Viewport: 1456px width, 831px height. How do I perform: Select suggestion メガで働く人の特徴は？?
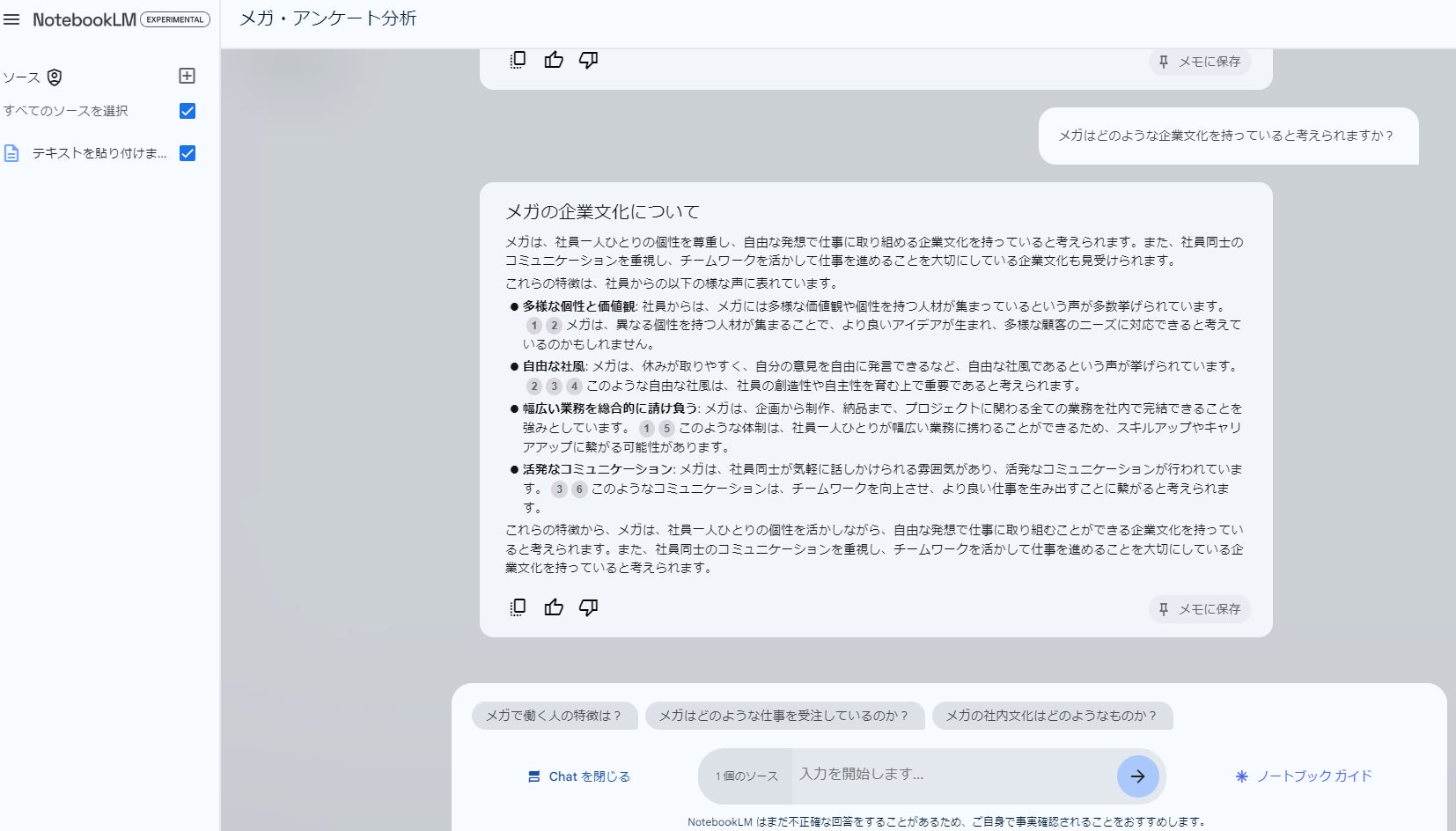coord(554,716)
